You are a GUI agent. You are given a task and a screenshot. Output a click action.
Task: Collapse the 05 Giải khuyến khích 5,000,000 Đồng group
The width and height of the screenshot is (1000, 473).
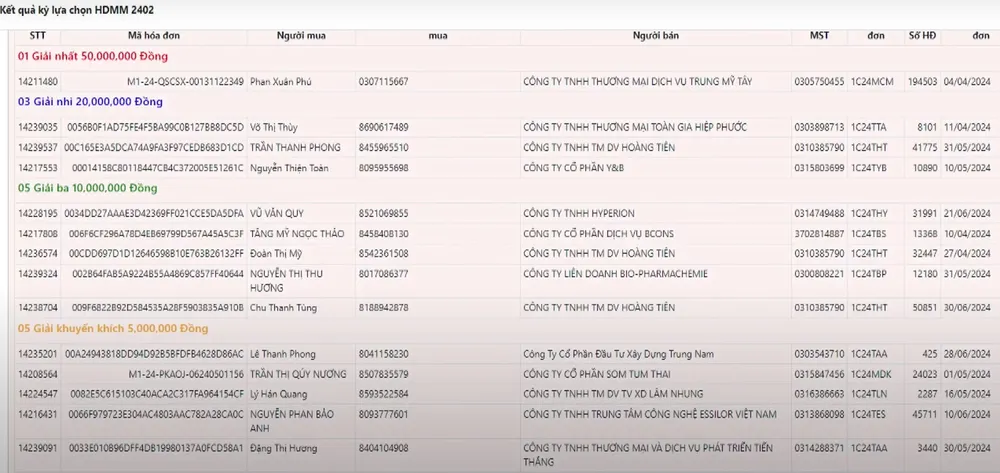pos(112,328)
